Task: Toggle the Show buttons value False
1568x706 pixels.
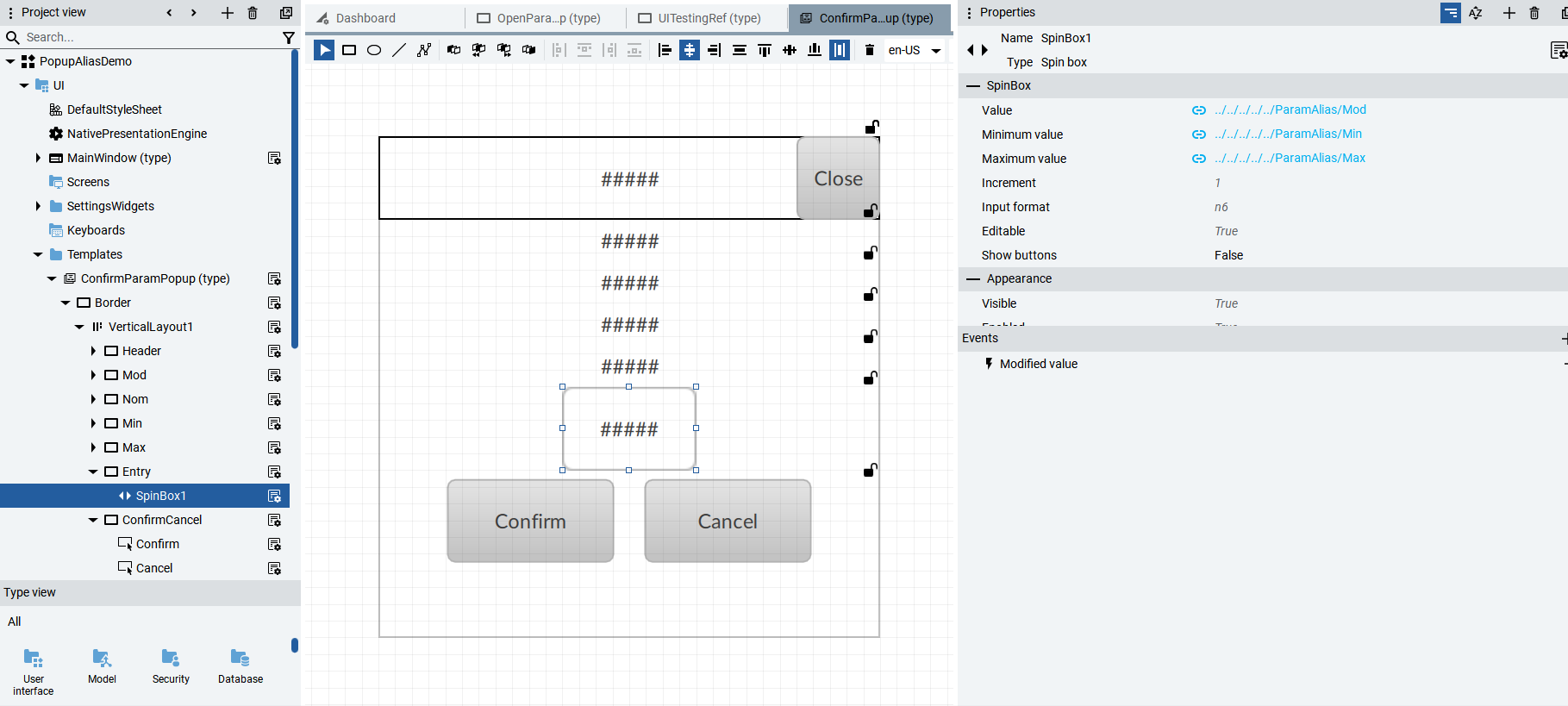Action: 1228,255
